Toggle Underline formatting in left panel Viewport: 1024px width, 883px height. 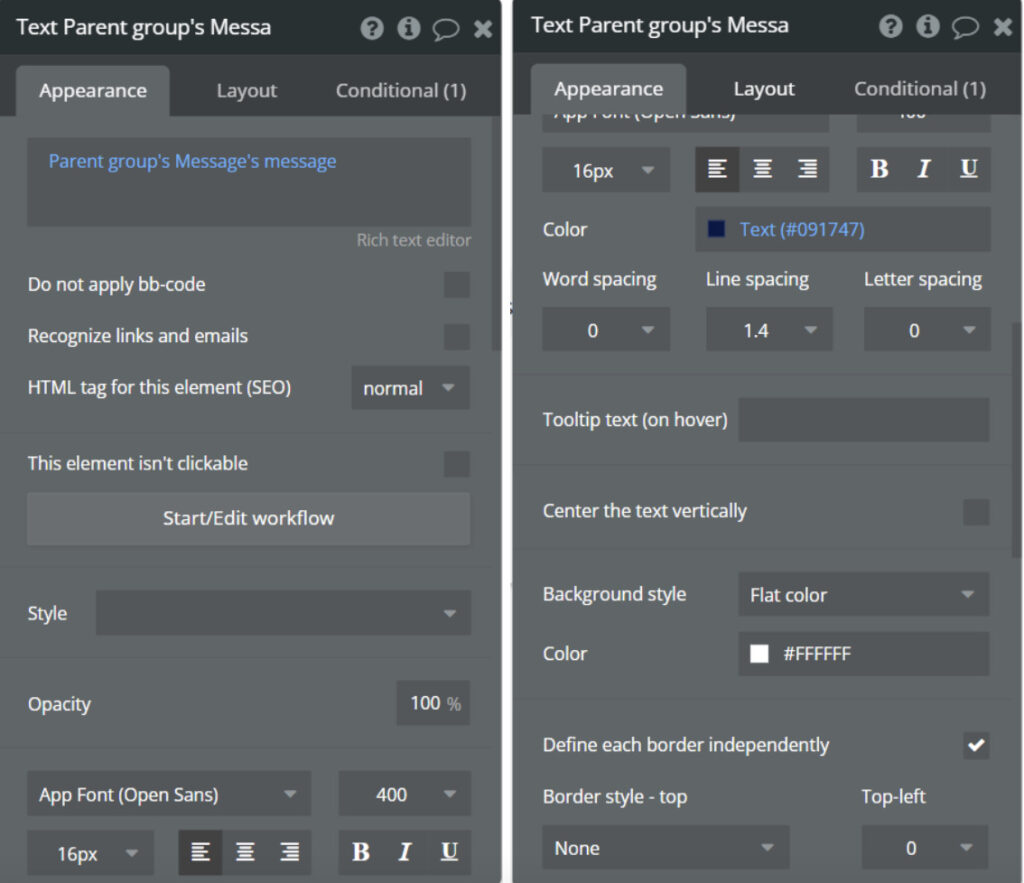tap(449, 852)
